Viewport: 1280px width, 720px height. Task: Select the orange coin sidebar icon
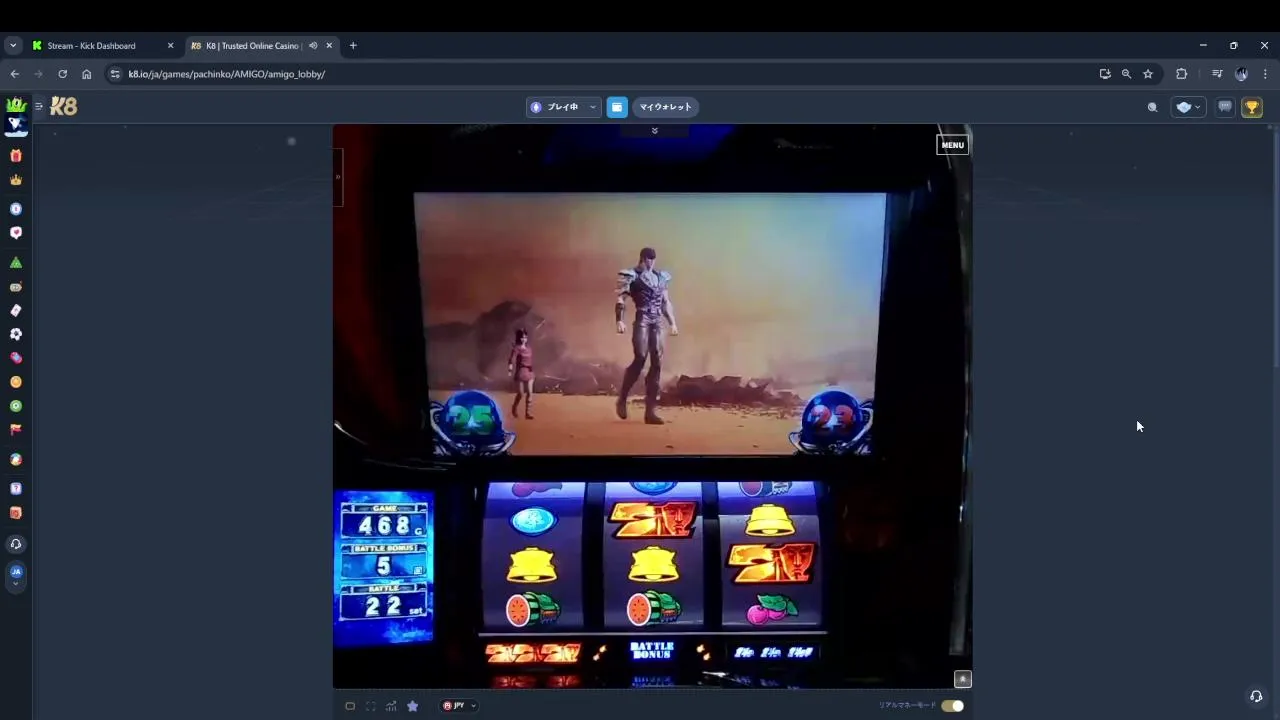[x=16, y=382]
